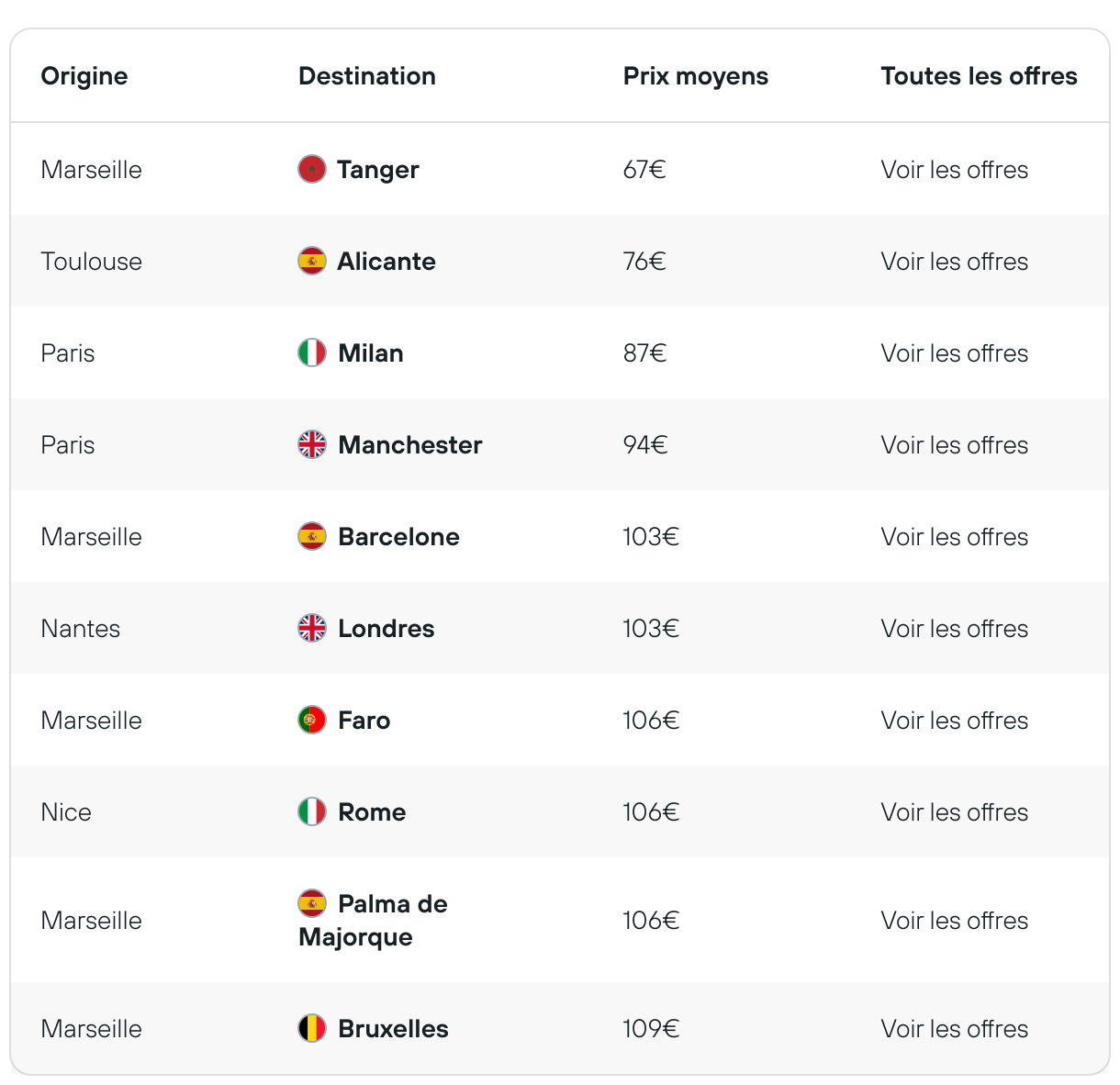The height and width of the screenshot is (1085, 1120).
Task: Select the Manchester destination name
Action: [x=409, y=445]
